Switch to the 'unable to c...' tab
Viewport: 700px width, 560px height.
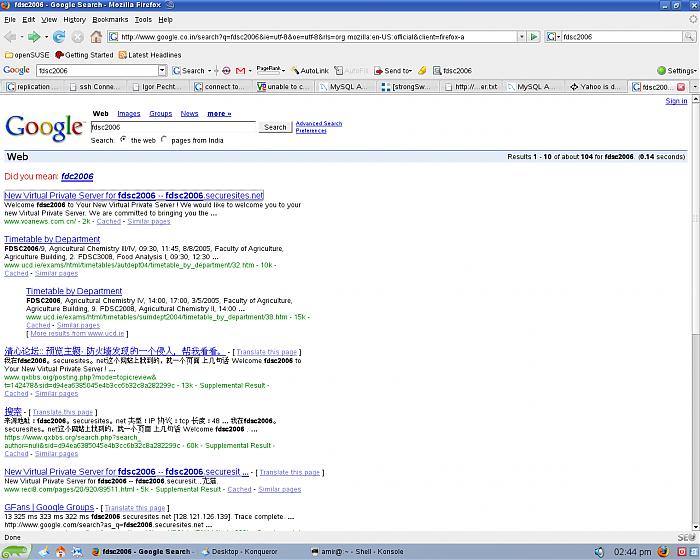click(283, 87)
